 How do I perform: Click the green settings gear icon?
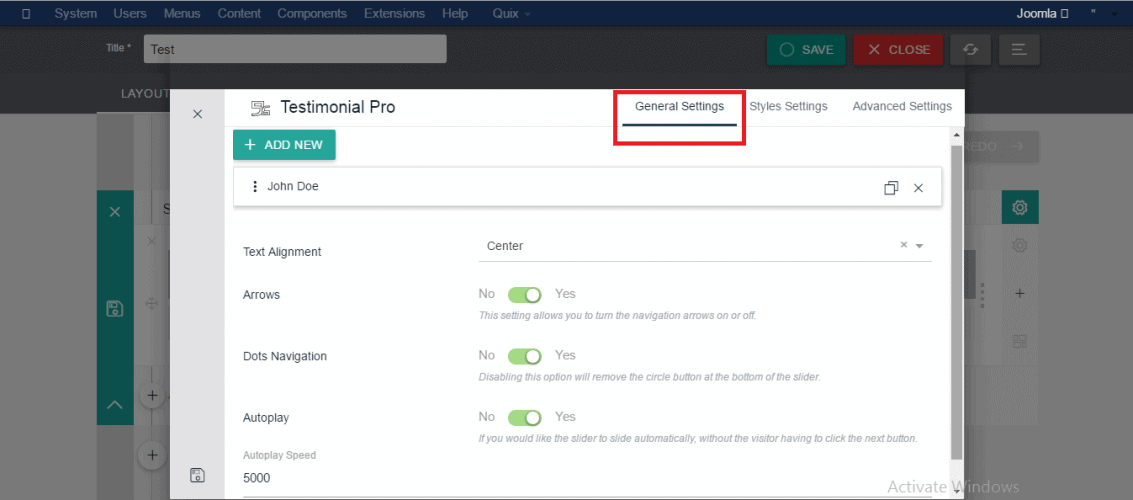point(1020,207)
